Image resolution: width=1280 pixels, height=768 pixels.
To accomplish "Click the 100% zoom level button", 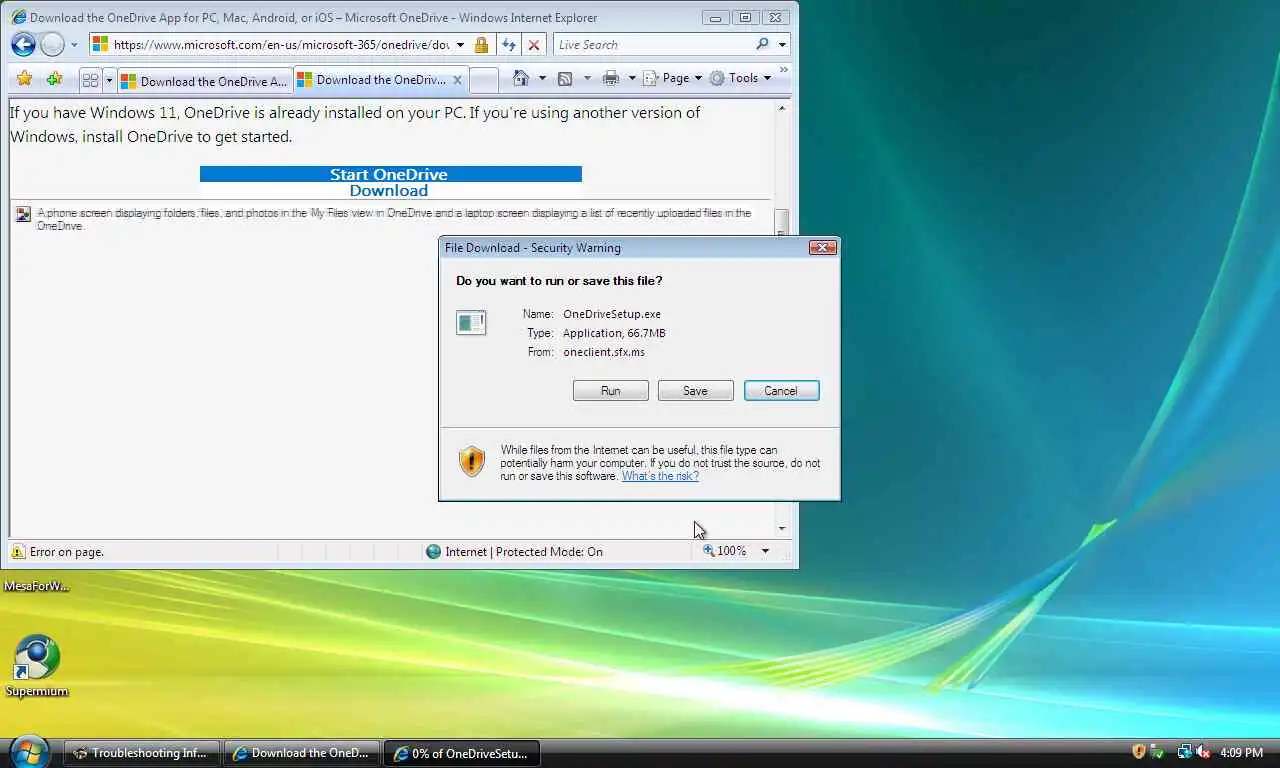I will point(725,551).
